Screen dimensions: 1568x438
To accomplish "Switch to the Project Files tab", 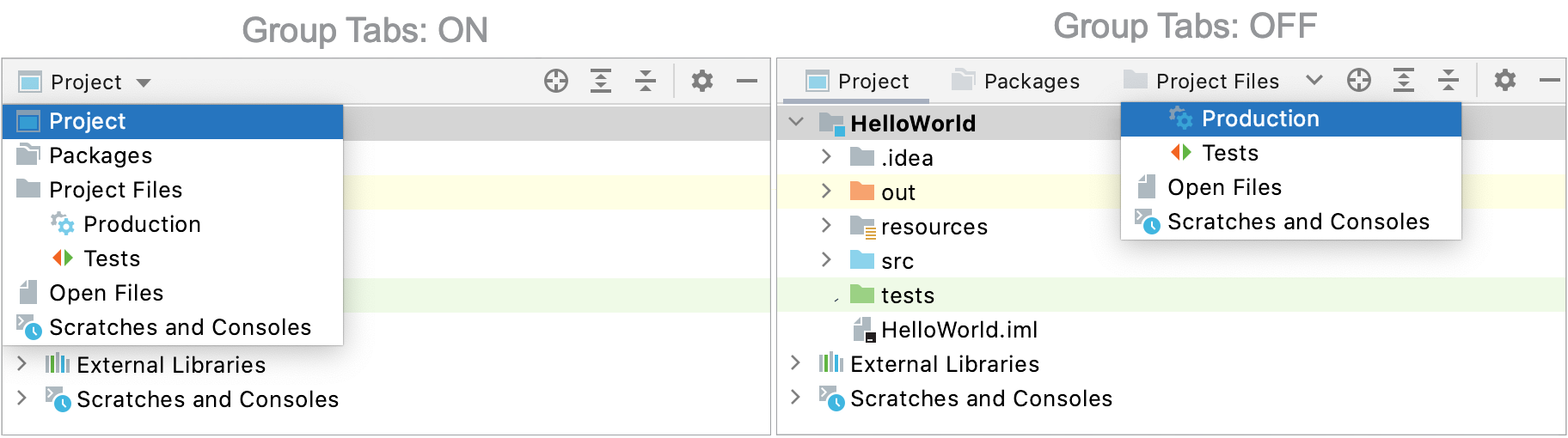I will coord(1201,81).
